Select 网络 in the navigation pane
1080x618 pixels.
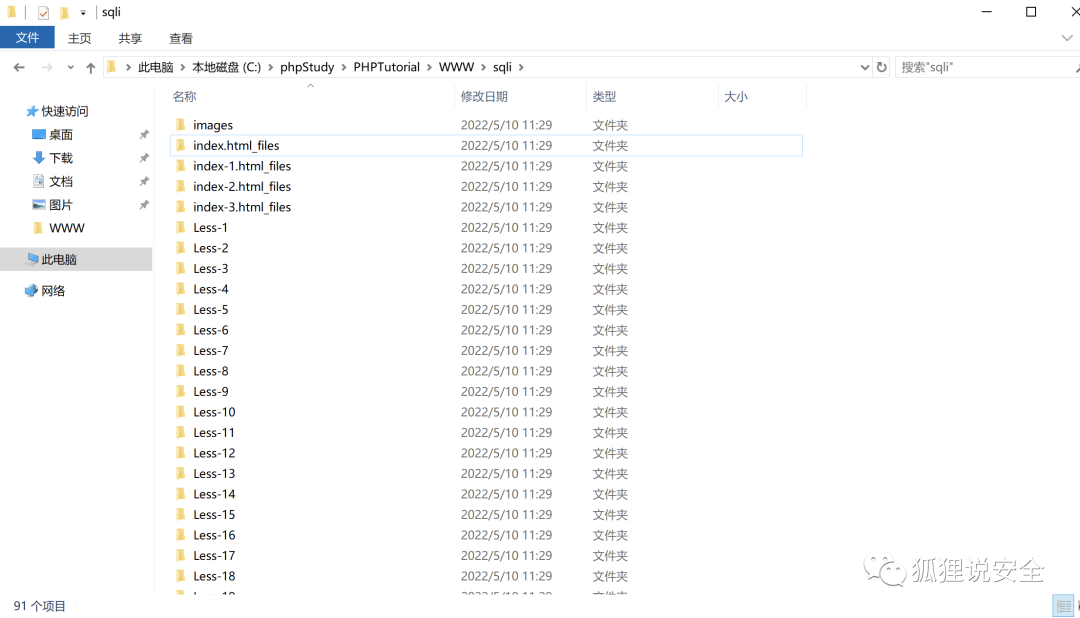pyautogui.click(x=53, y=291)
